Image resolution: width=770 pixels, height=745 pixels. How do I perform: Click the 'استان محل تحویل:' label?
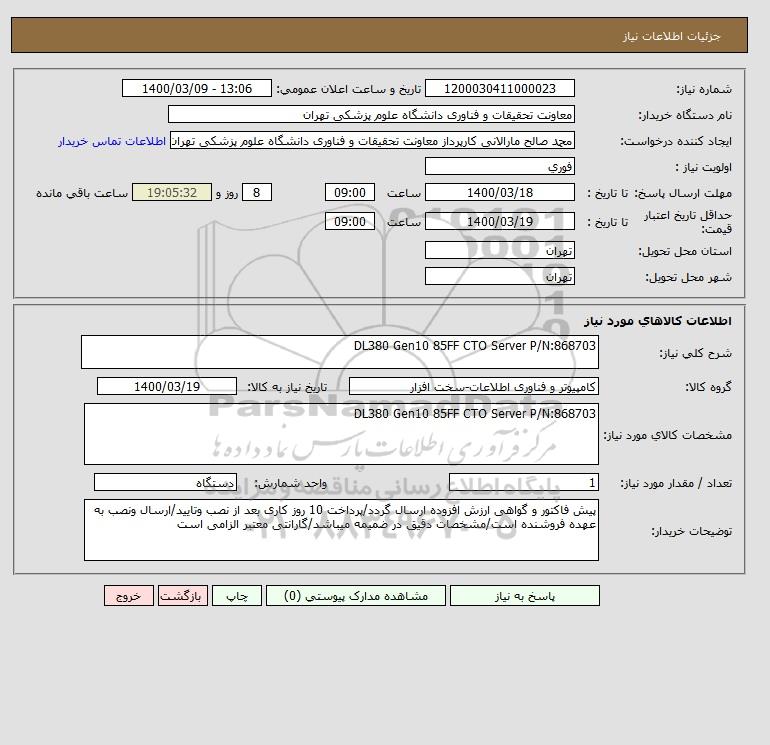pos(685,251)
